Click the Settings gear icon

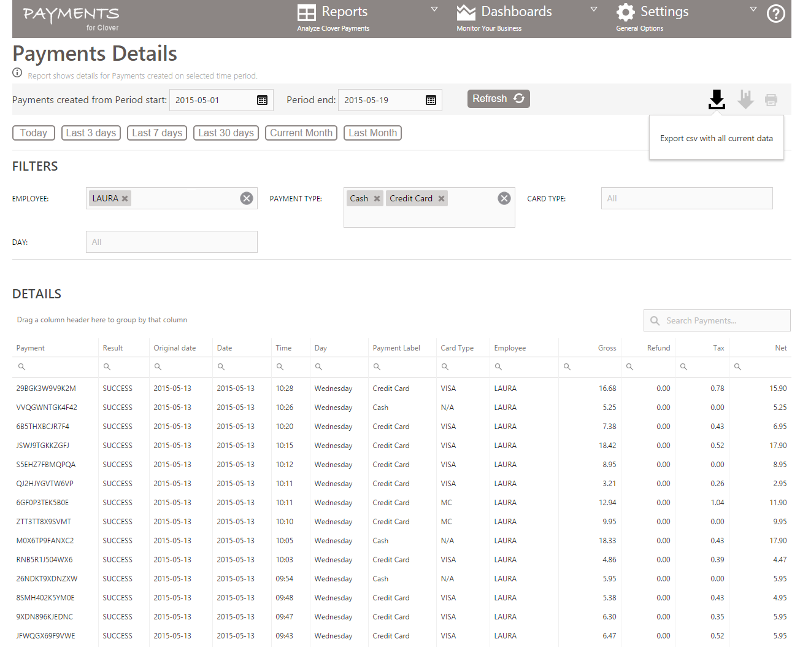coord(625,12)
